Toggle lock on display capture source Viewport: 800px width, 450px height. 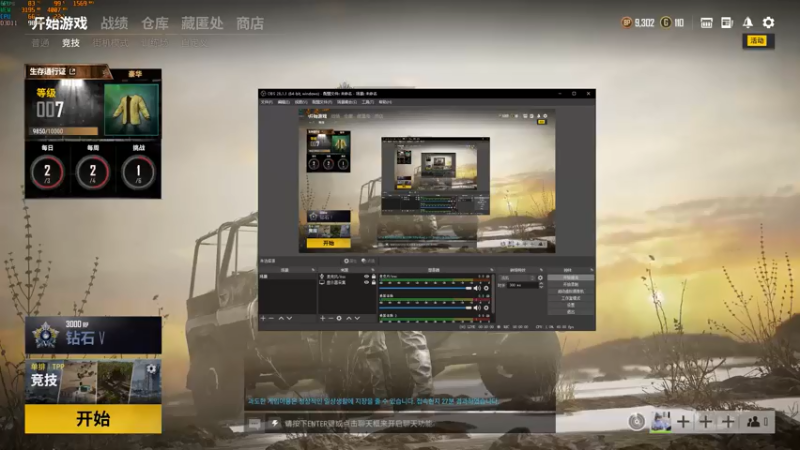tap(373, 282)
